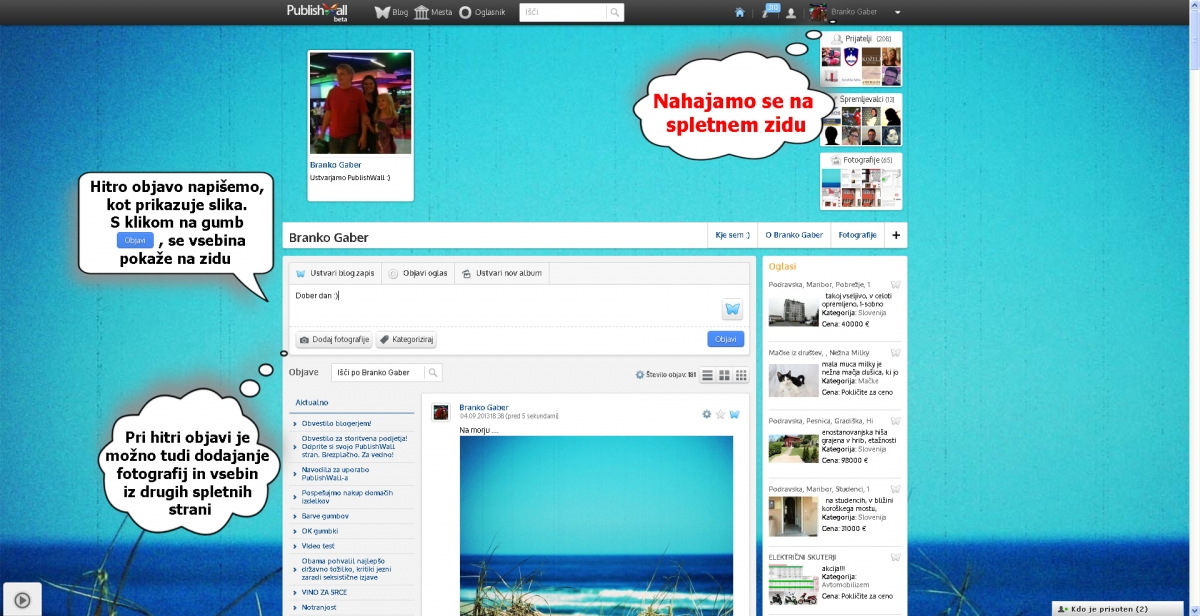Image resolution: width=1200 pixels, height=616 pixels.
Task: Open the friend requests person icon
Action: [791, 13]
